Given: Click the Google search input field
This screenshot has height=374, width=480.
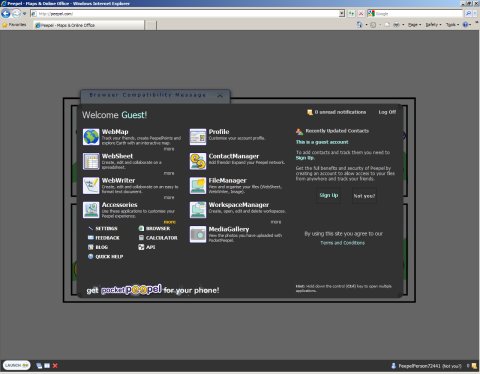Looking at the screenshot, I should [x=419, y=14].
